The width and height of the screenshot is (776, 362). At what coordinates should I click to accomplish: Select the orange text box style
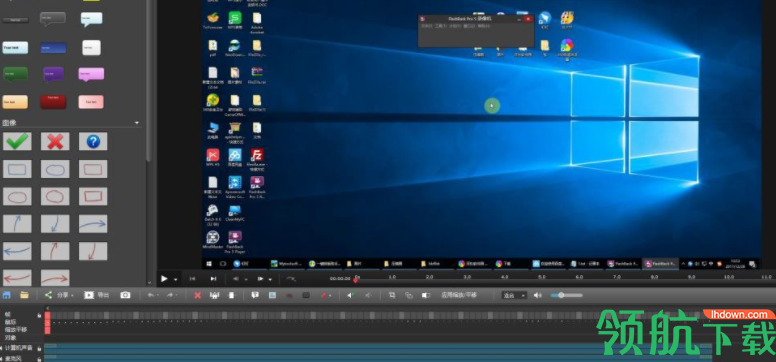[x=15, y=102]
